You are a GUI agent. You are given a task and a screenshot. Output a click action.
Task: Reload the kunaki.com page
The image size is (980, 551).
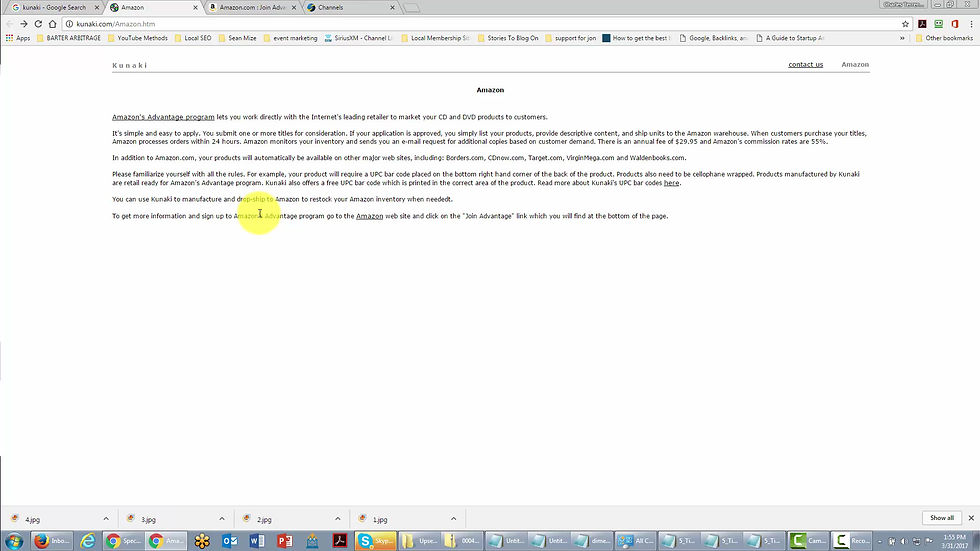pyautogui.click(x=38, y=24)
